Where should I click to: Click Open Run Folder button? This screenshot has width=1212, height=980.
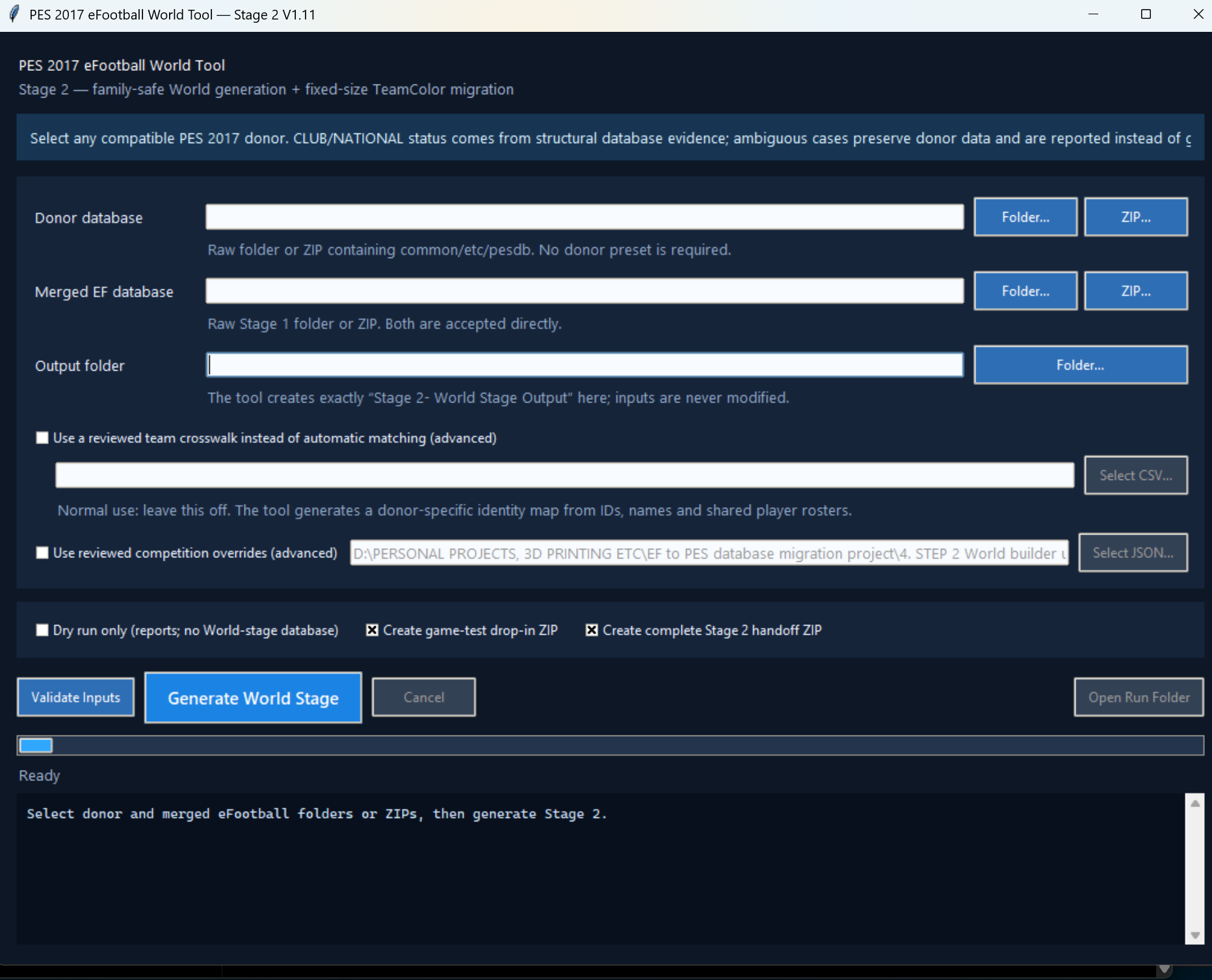pyautogui.click(x=1139, y=697)
